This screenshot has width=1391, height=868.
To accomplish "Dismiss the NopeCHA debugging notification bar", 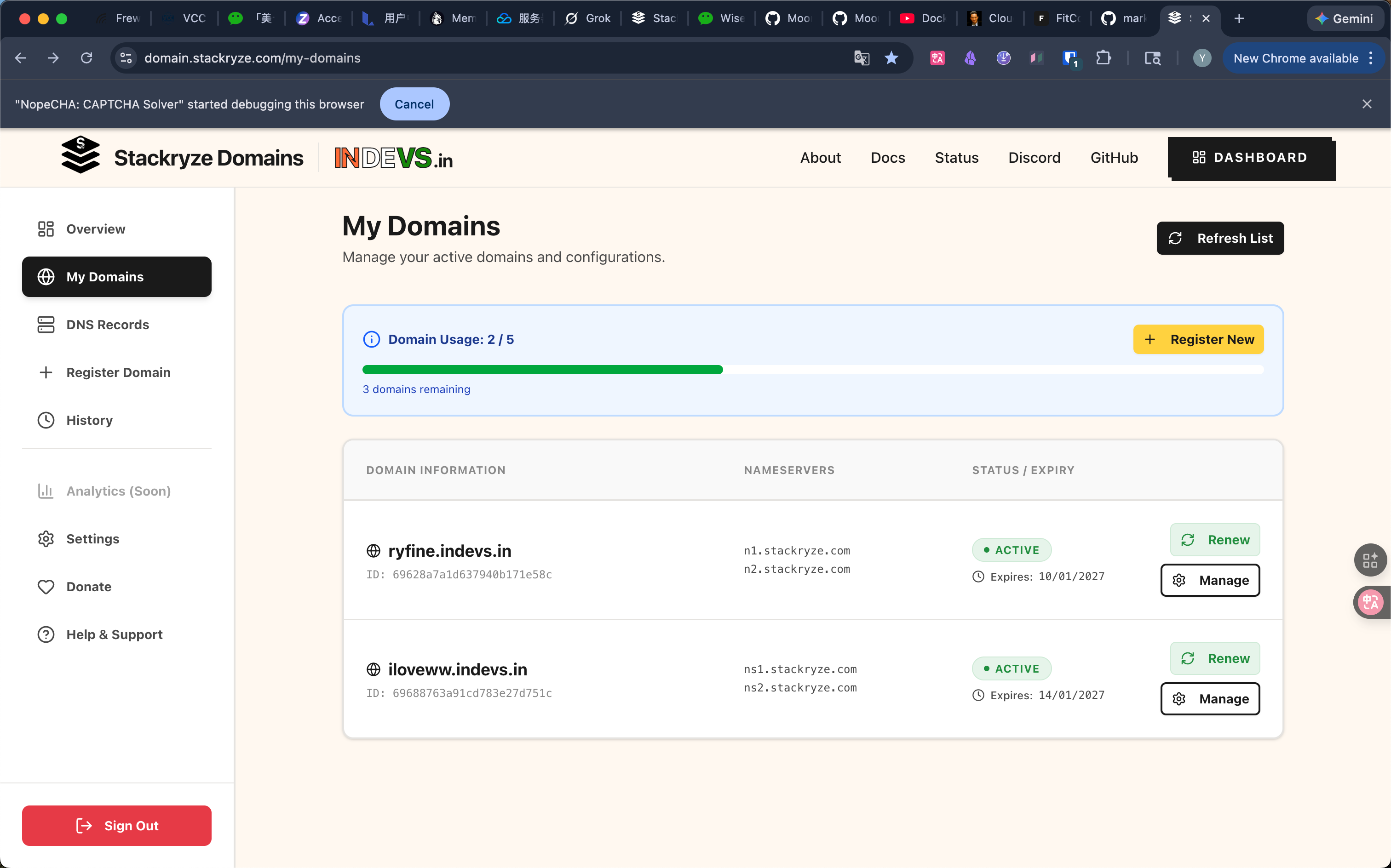I will pyautogui.click(x=1366, y=104).
